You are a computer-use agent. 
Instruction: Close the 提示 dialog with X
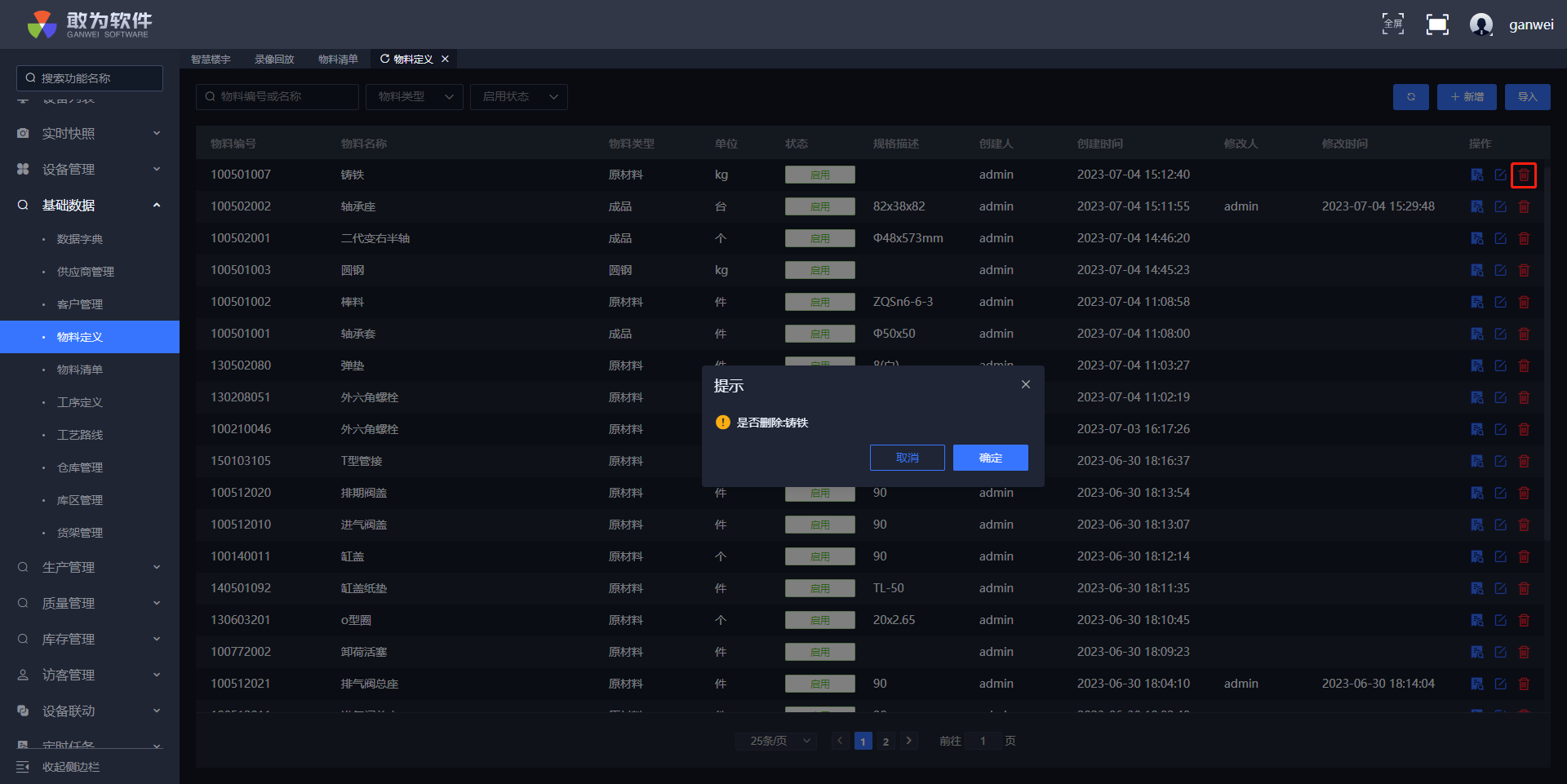[1025, 385]
